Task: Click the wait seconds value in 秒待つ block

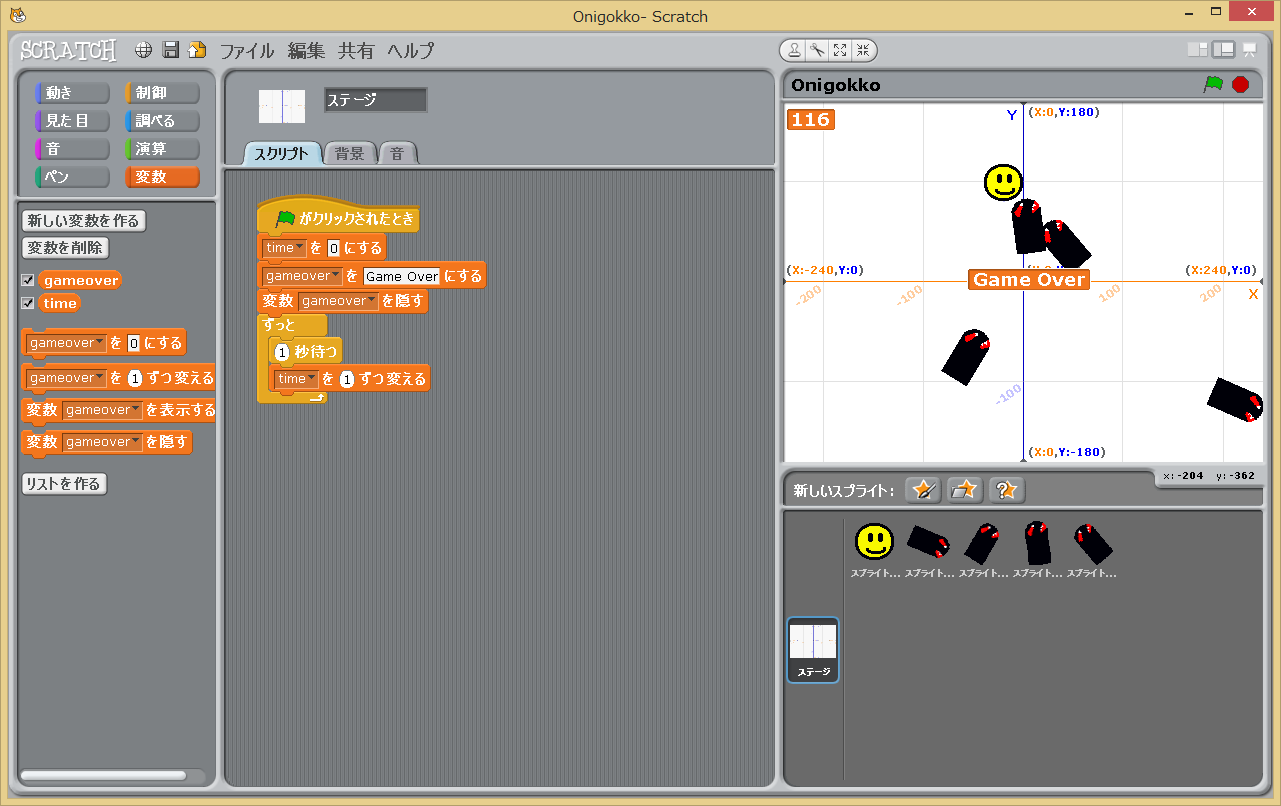Action: pos(282,352)
